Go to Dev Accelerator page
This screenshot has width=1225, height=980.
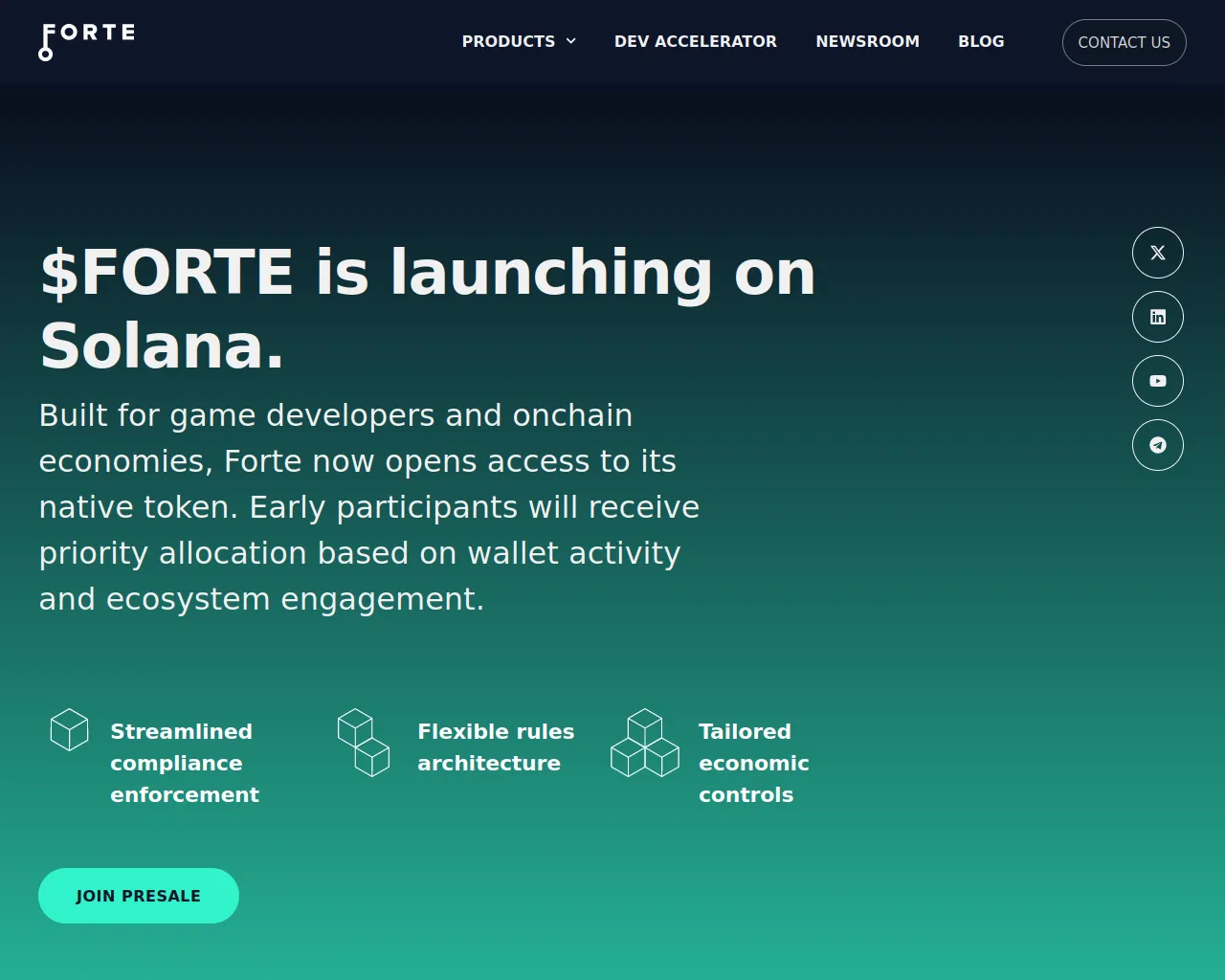click(696, 41)
